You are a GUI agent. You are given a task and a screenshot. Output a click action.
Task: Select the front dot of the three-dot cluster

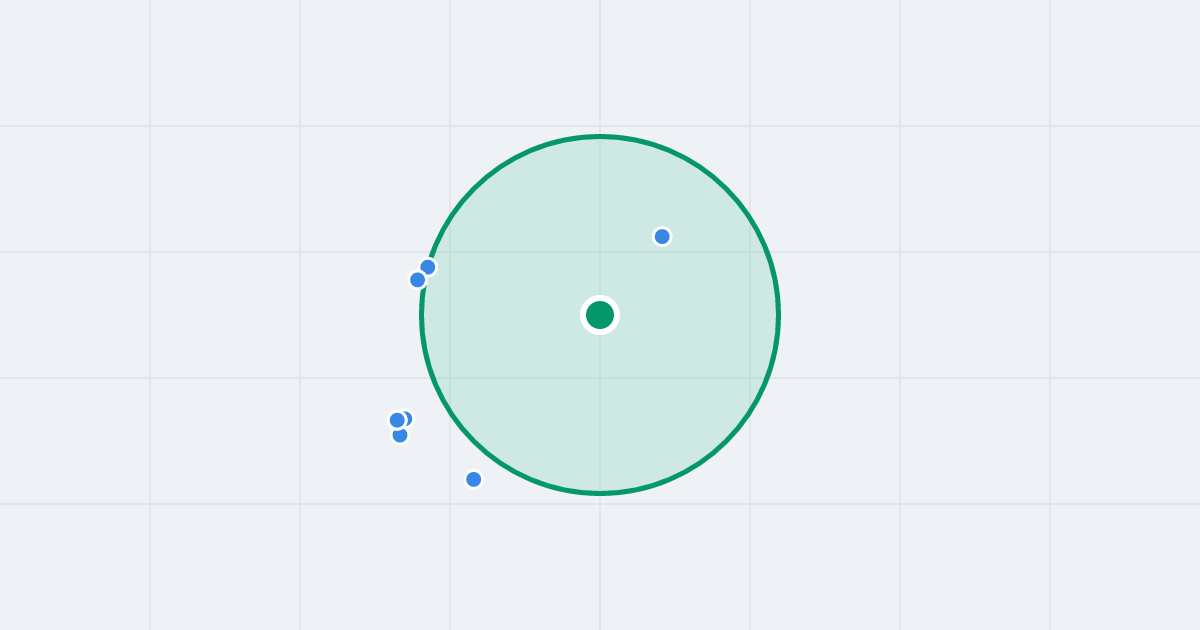397,420
